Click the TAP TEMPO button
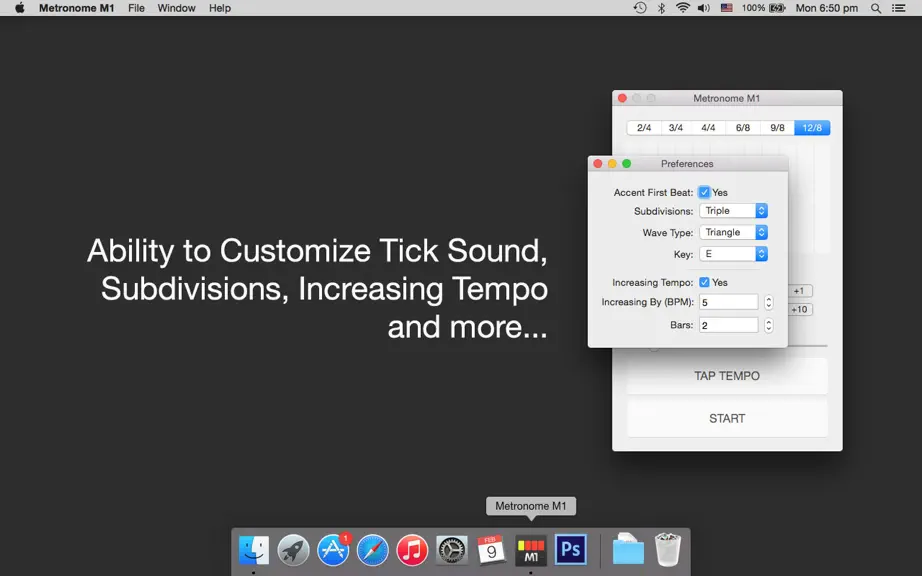The height and width of the screenshot is (576, 922). (727, 376)
